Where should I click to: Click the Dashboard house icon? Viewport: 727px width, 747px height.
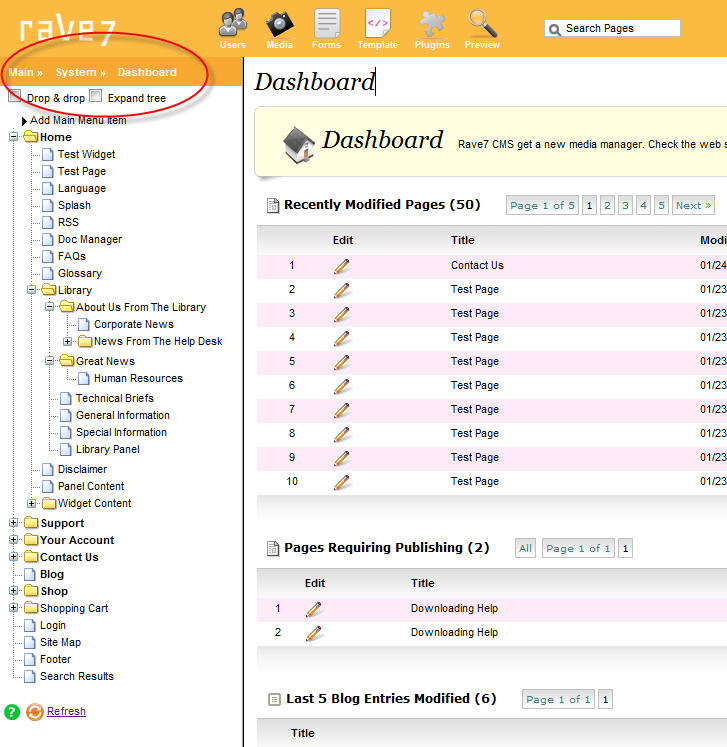(x=299, y=145)
